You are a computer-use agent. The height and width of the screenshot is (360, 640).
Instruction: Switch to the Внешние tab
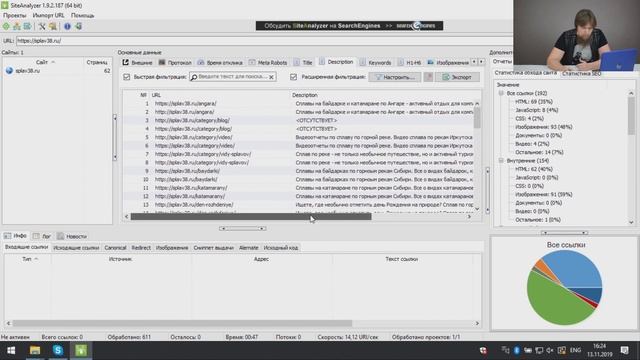pyautogui.click(x=138, y=62)
